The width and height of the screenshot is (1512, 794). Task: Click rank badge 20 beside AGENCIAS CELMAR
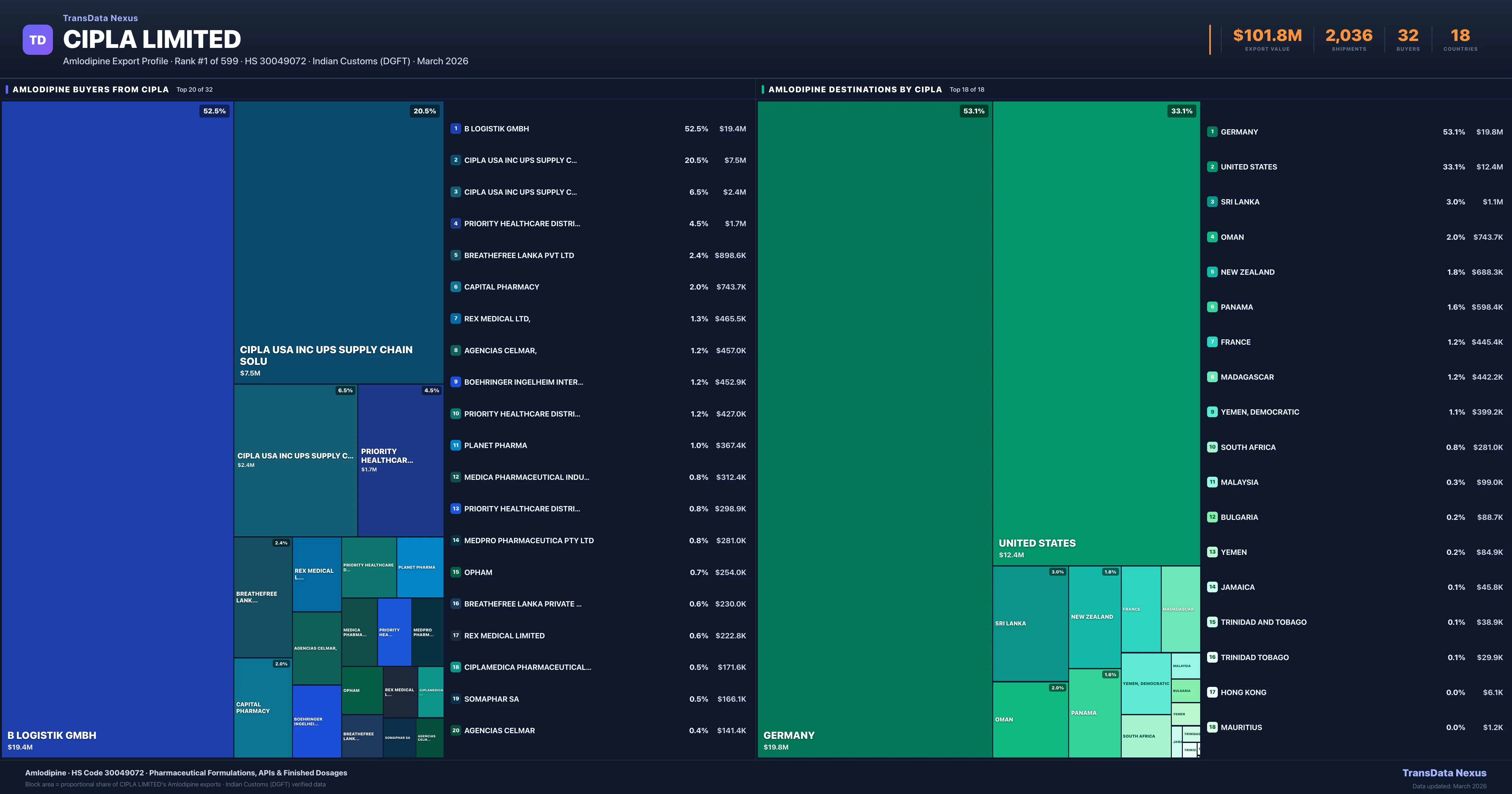455,731
